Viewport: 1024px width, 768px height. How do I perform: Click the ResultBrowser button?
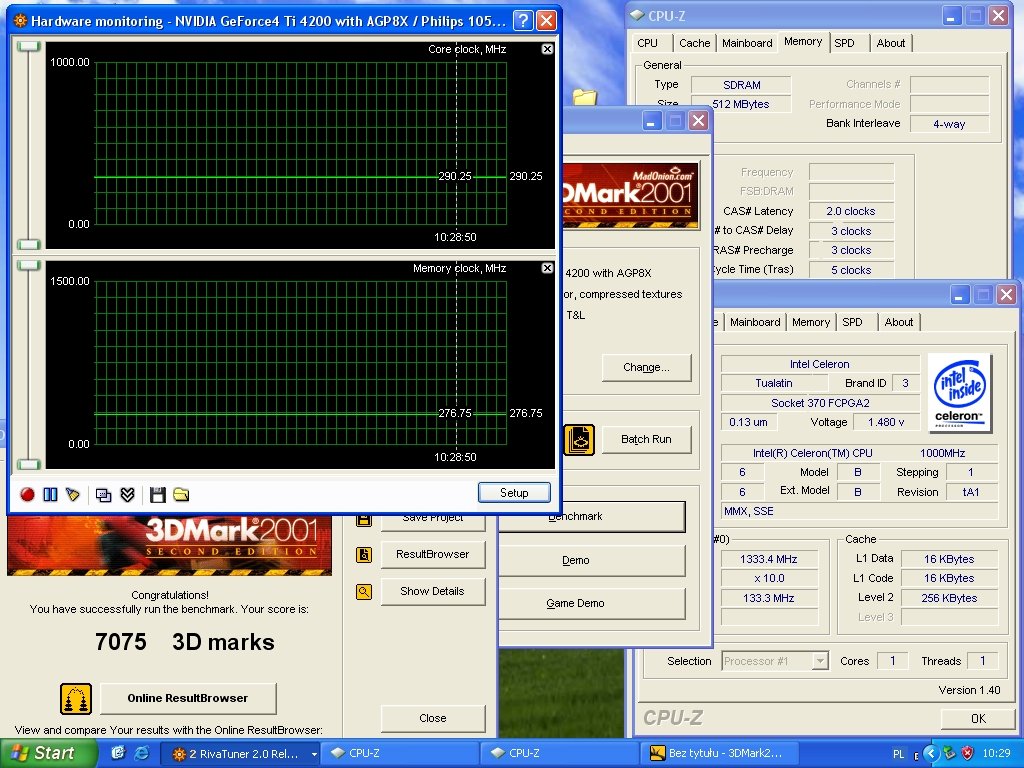(432, 554)
